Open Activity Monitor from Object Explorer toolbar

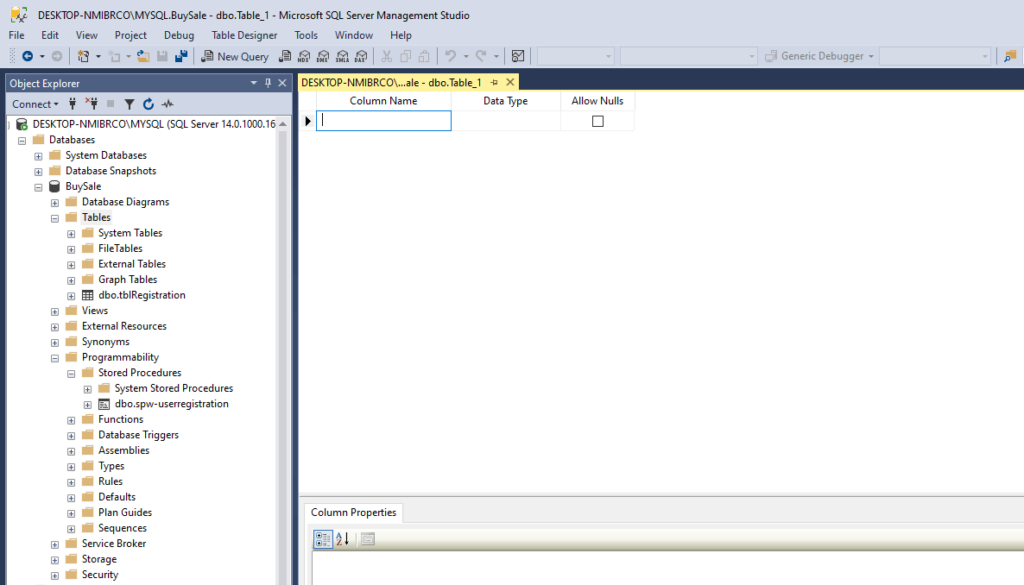(x=167, y=104)
